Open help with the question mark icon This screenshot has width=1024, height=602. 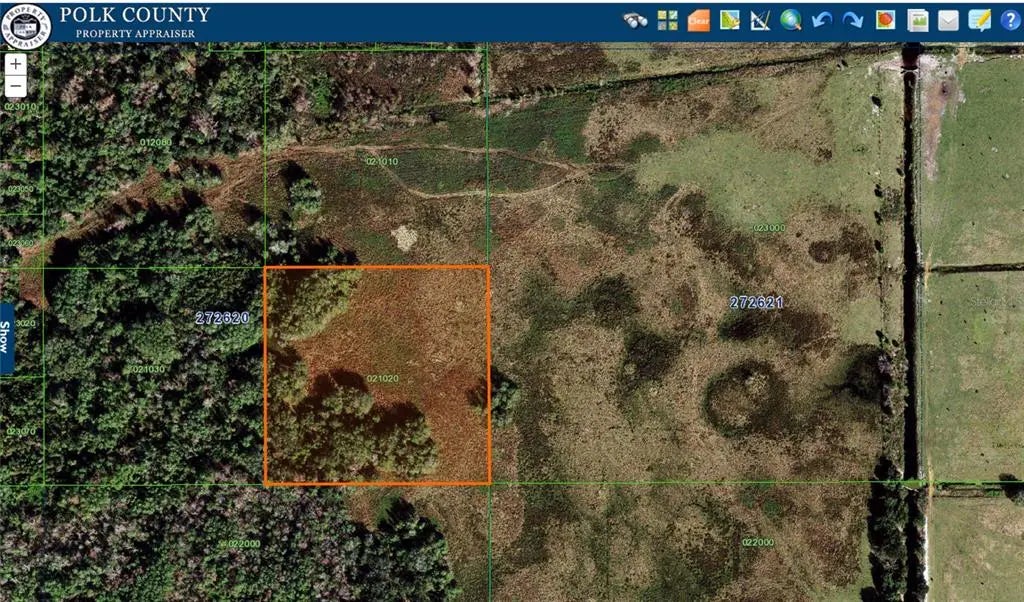tap(1010, 20)
